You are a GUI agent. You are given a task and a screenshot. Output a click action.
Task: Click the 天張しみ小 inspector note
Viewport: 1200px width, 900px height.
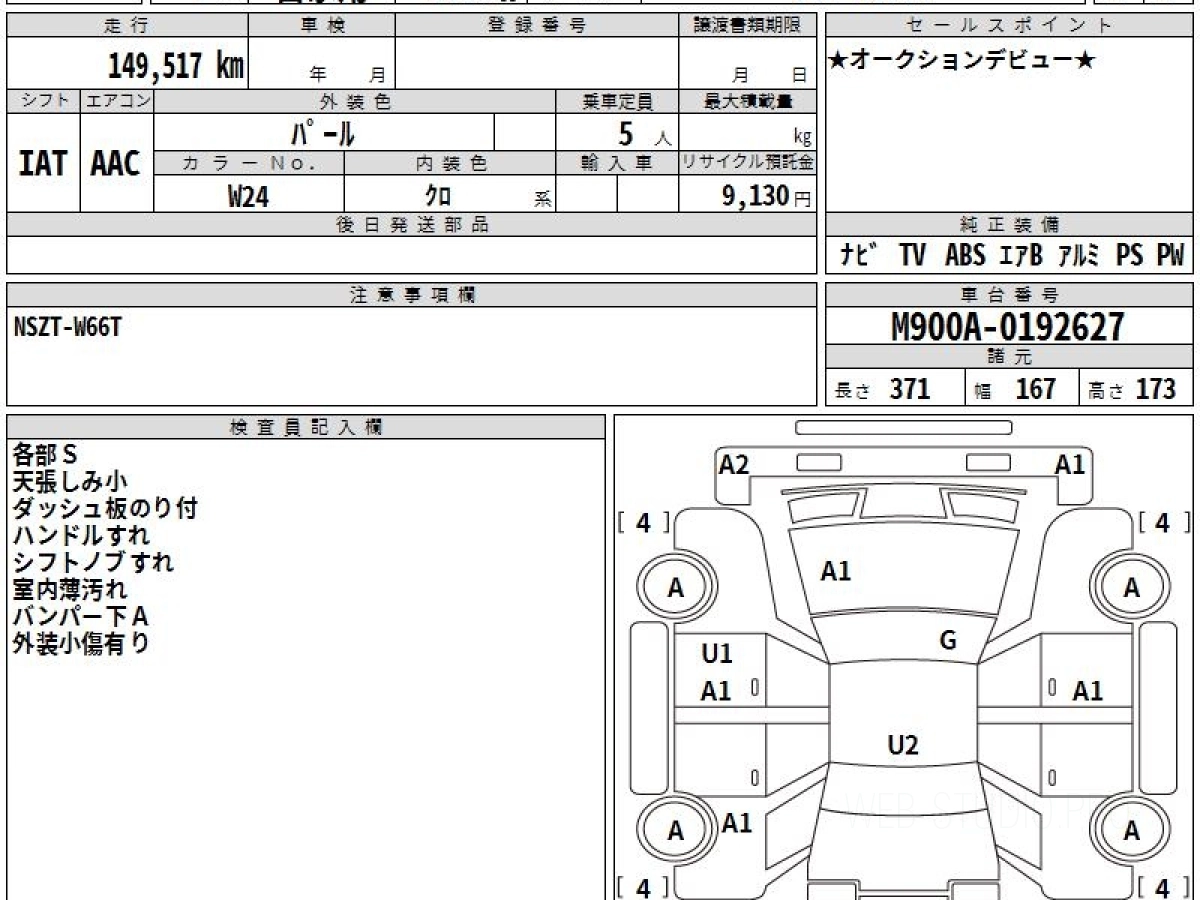coord(70,482)
